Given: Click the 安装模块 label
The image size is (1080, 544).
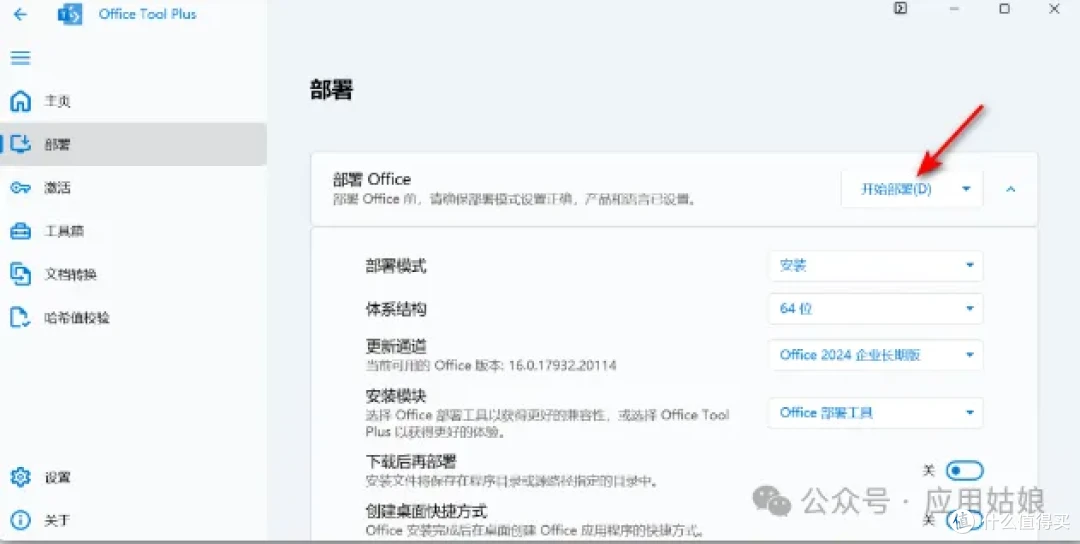Looking at the screenshot, I should coord(396,396).
